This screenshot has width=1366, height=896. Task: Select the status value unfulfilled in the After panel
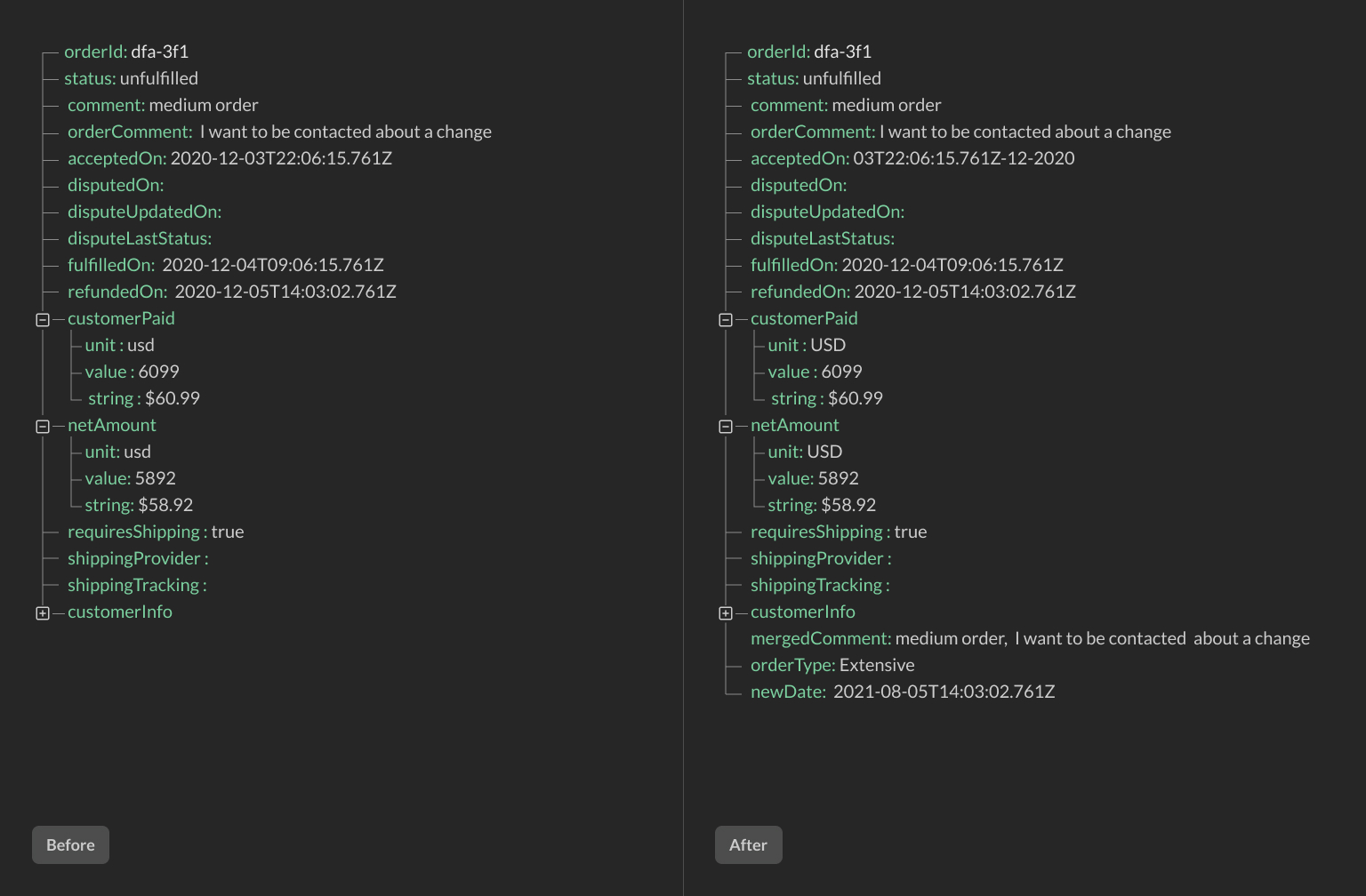[840, 78]
